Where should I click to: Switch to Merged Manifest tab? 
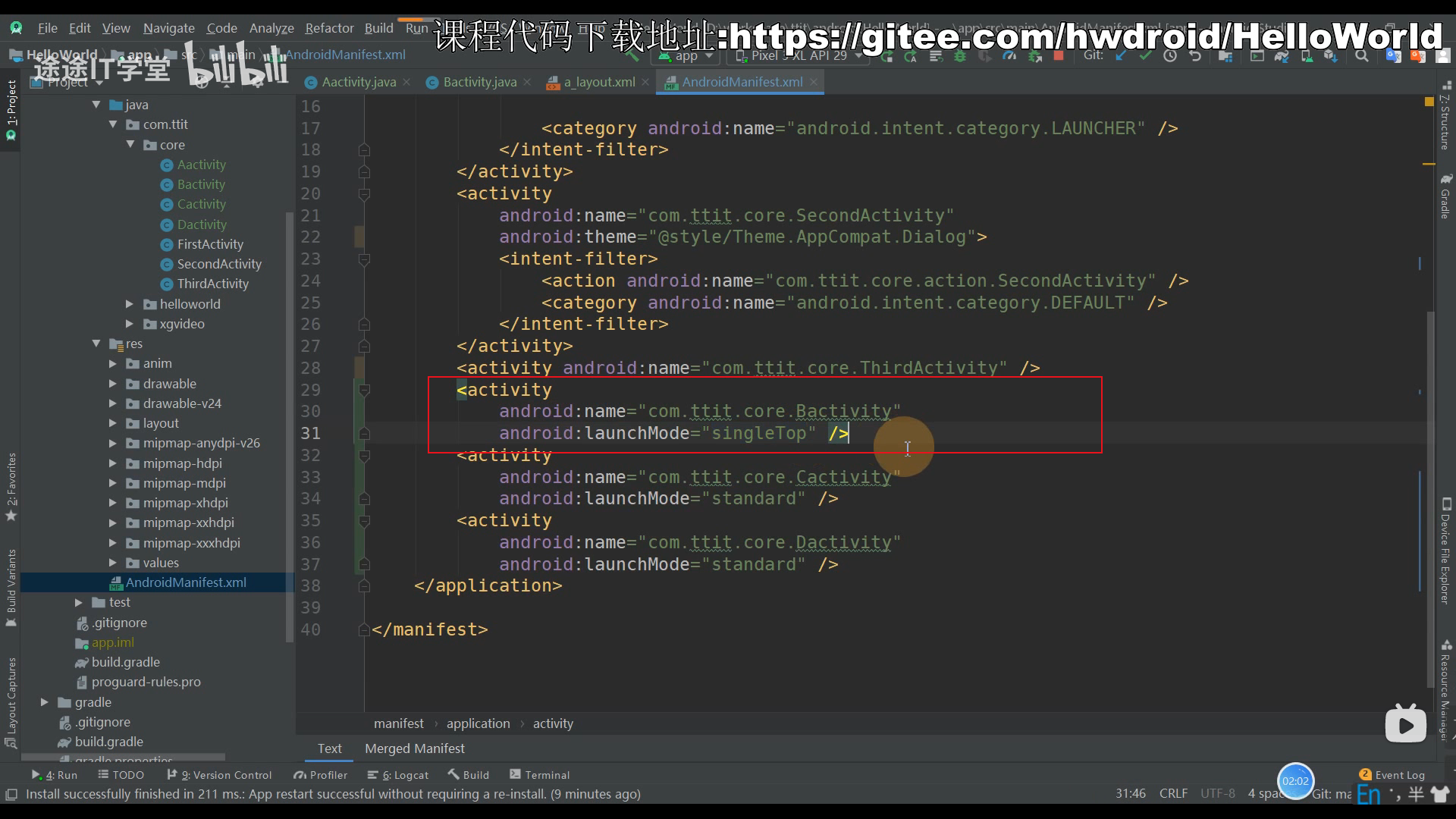[413, 748]
